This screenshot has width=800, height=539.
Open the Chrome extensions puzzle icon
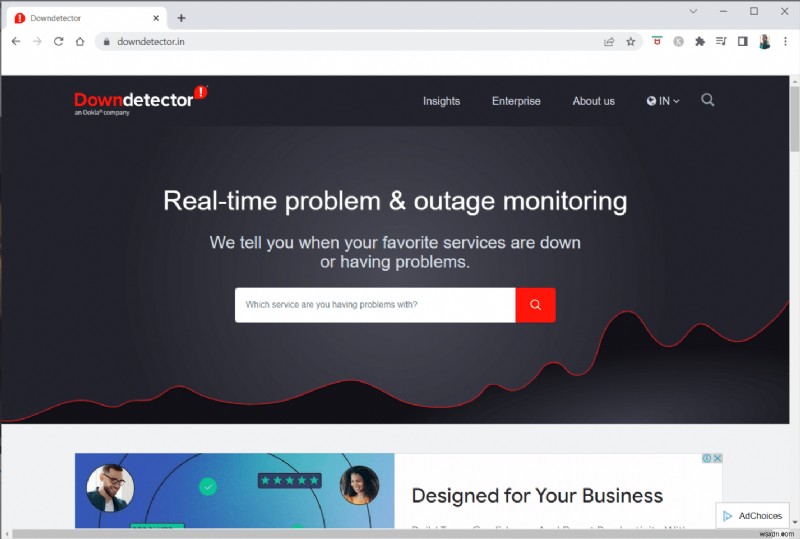coord(699,42)
